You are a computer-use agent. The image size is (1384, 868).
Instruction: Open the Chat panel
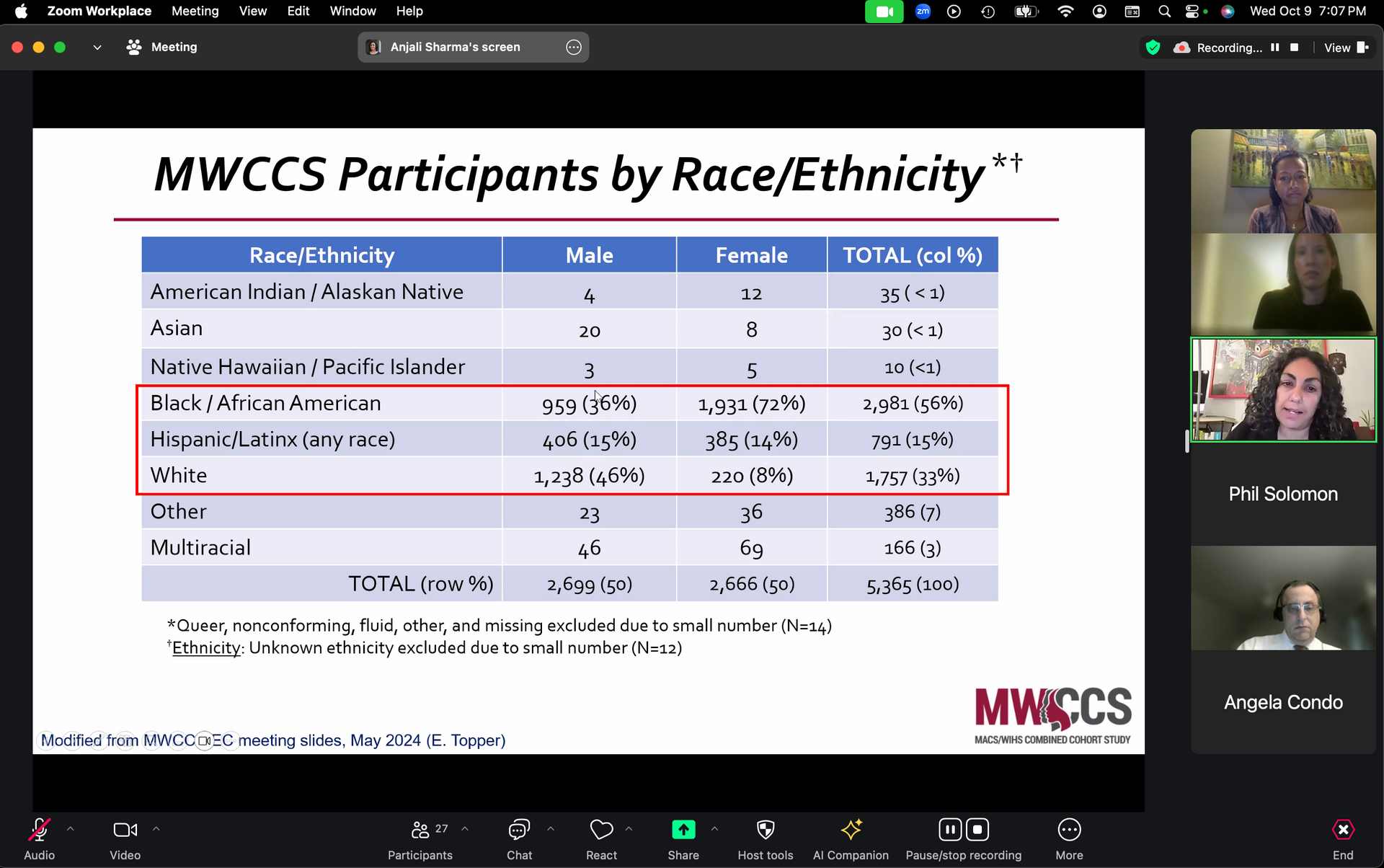[519, 831]
